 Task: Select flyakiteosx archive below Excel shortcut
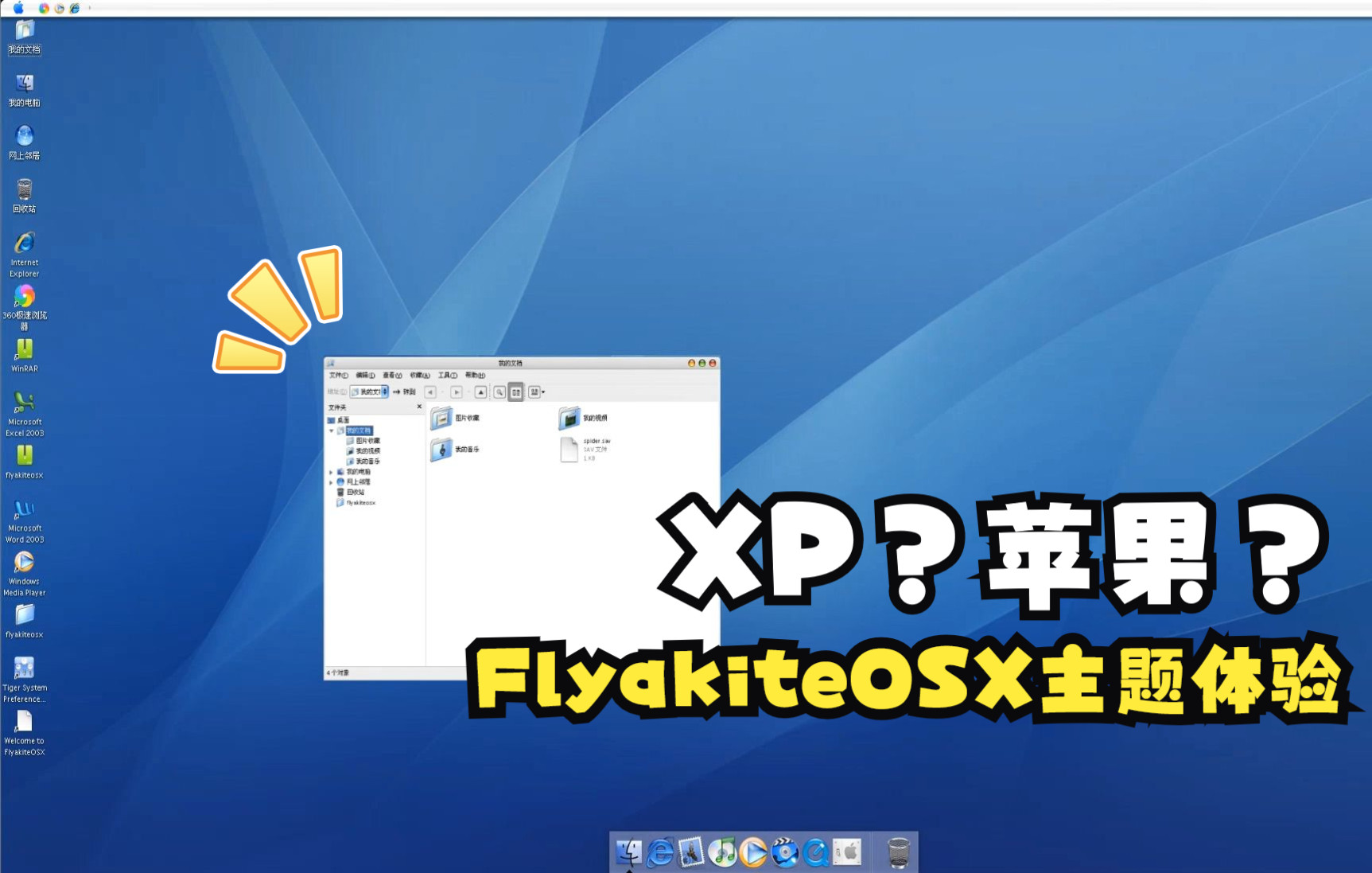point(25,462)
